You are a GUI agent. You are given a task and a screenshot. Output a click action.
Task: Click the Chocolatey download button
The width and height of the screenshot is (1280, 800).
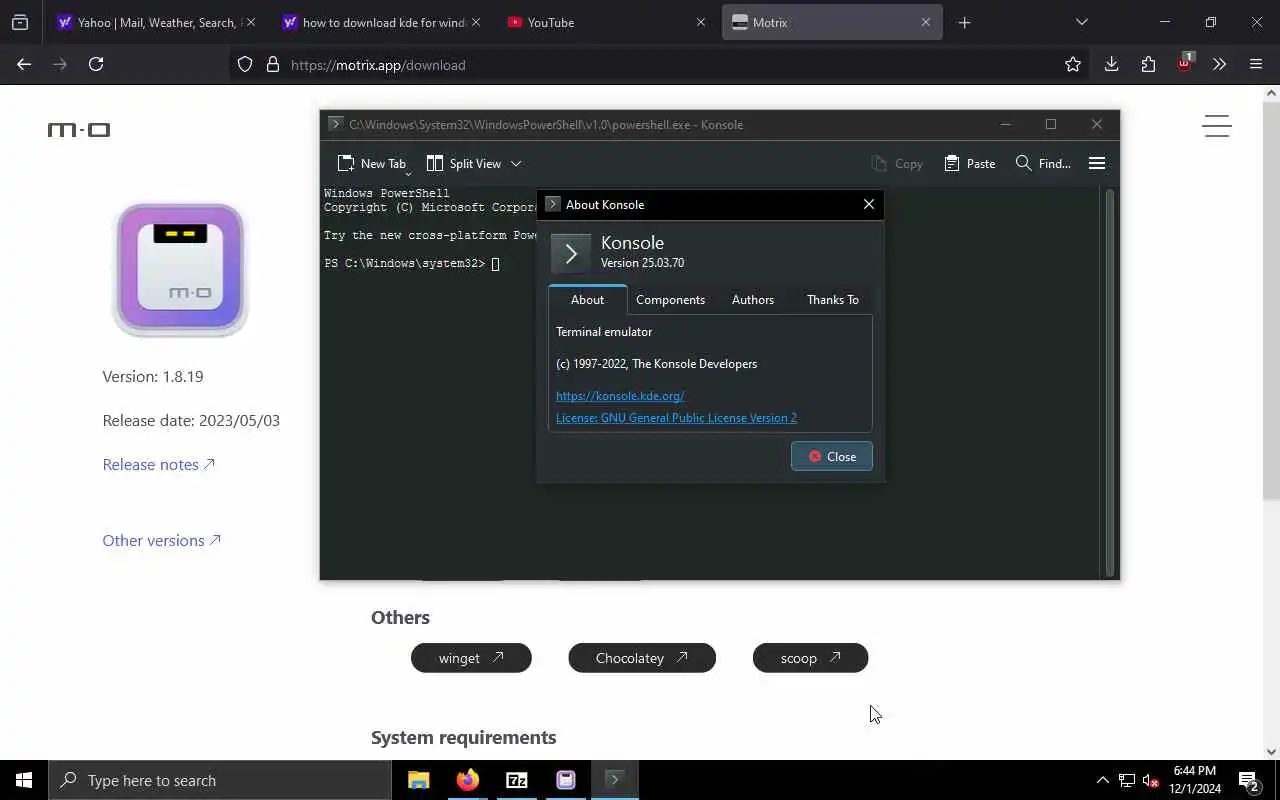point(642,658)
